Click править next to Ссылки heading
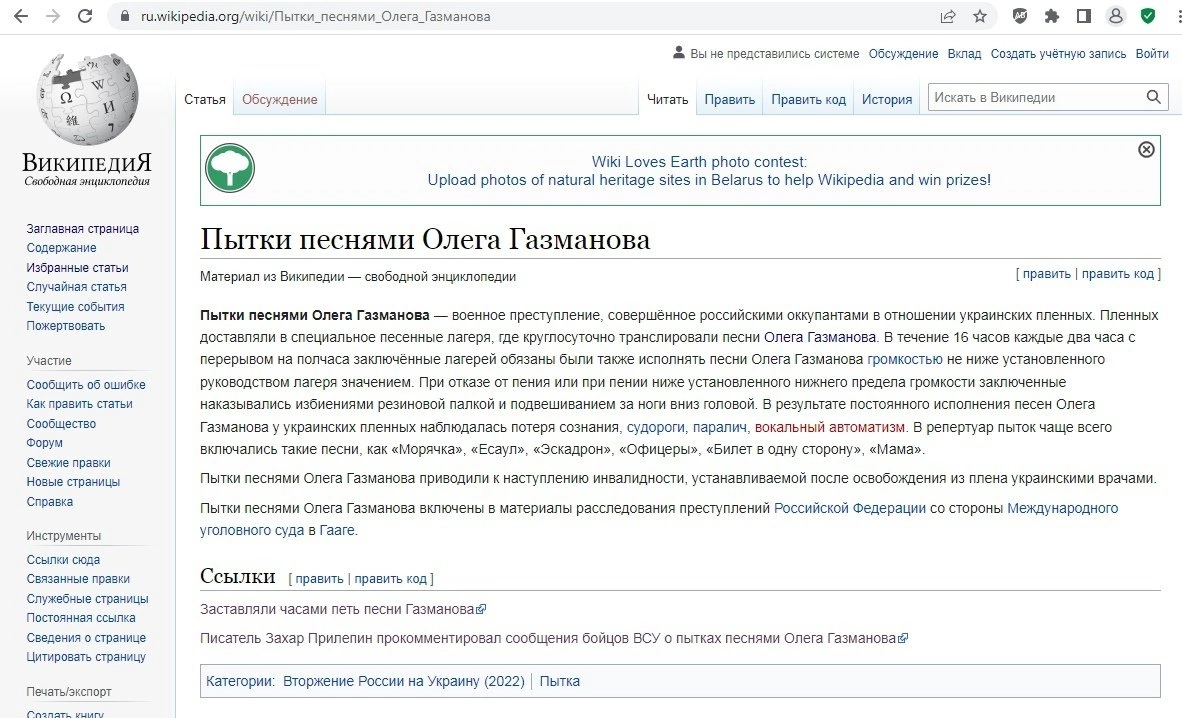The image size is (1182, 718). (x=319, y=579)
